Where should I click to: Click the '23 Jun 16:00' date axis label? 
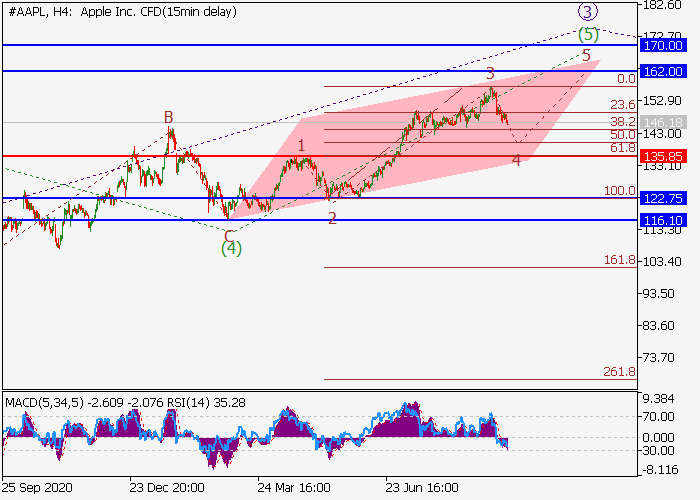point(422,488)
